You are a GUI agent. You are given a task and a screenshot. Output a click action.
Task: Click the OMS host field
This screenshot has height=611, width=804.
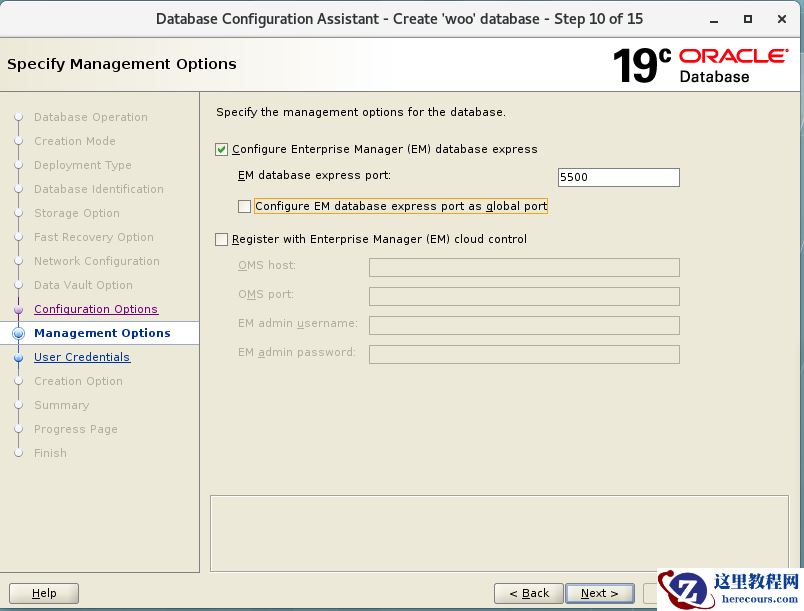pyautogui.click(x=524, y=268)
